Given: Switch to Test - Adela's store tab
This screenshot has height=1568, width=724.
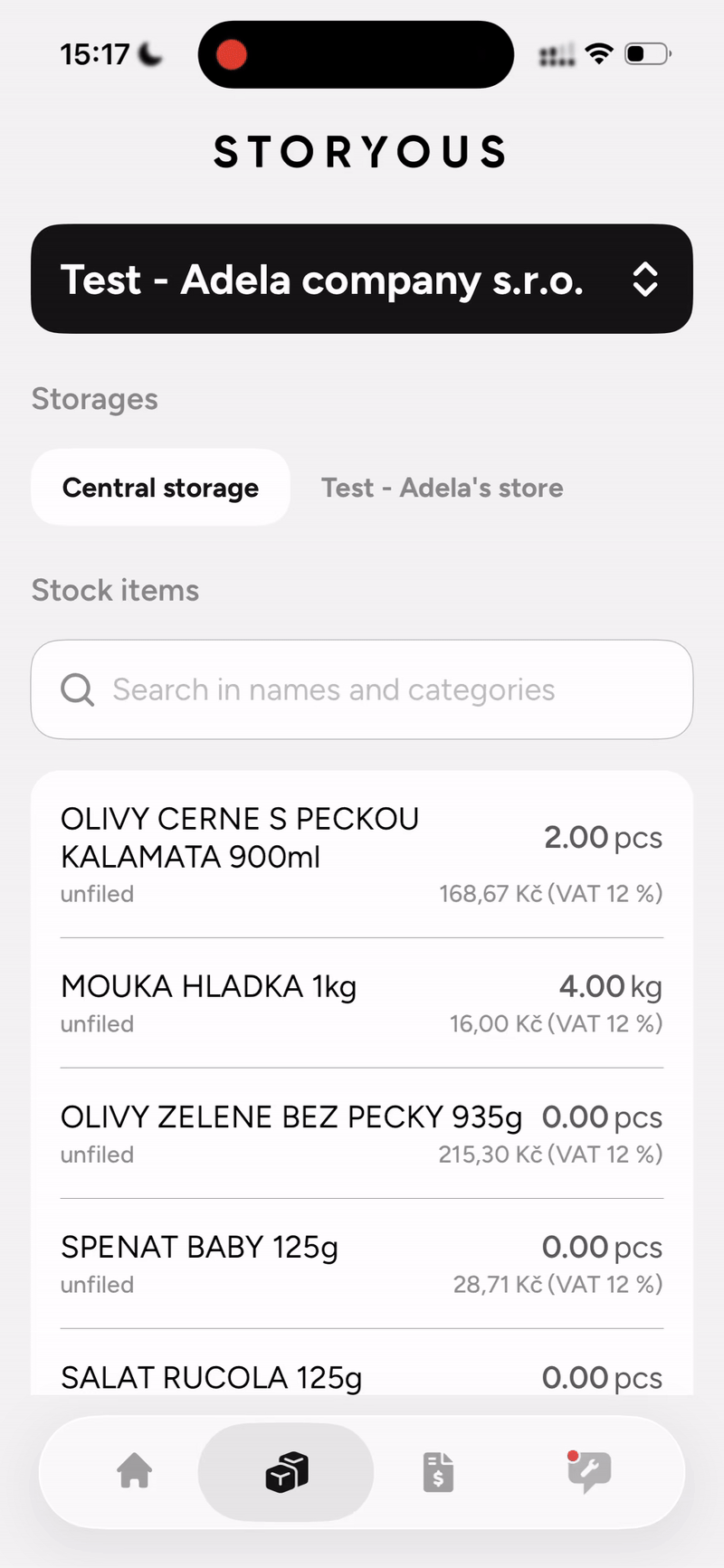Looking at the screenshot, I should [442, 488].
